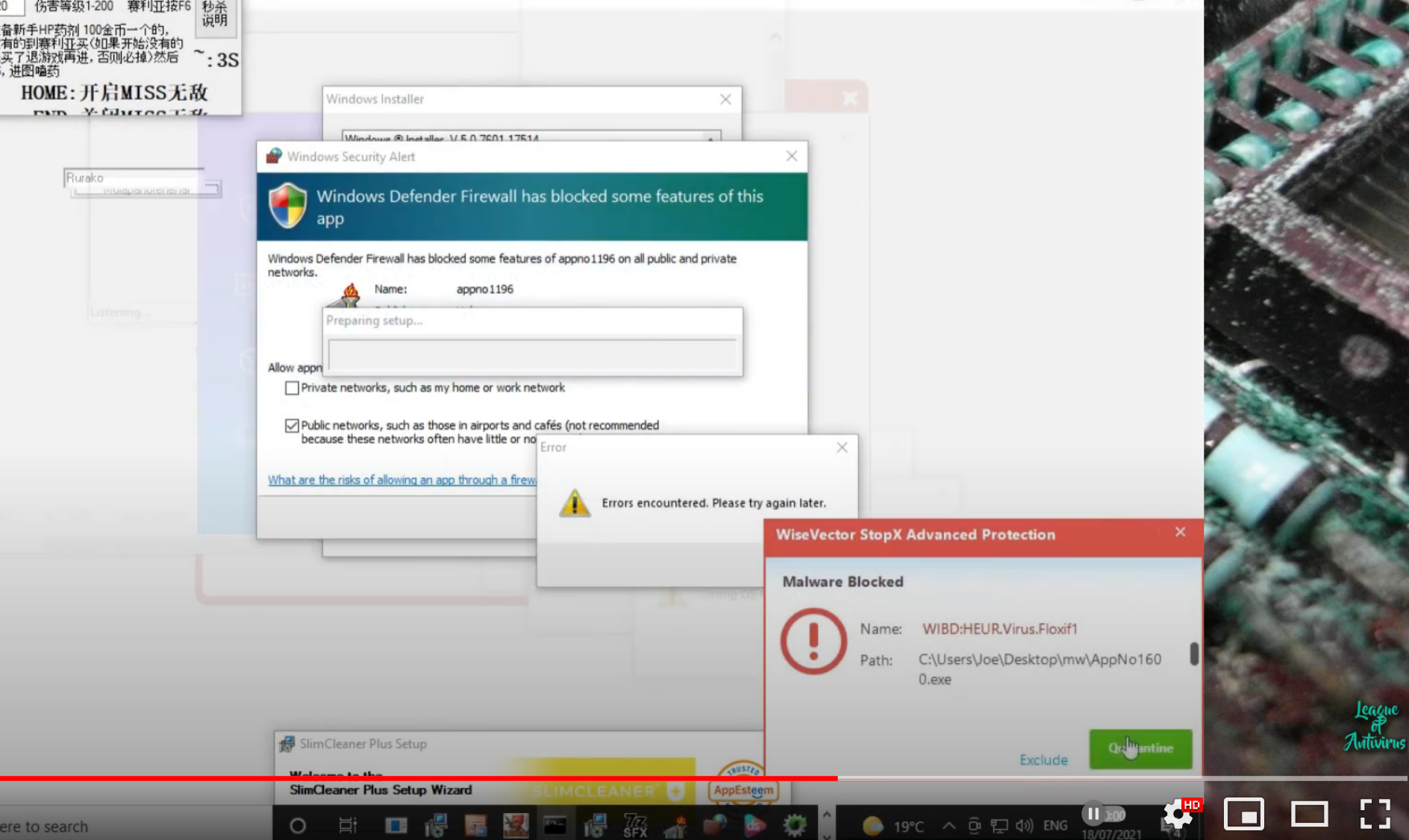This screenshot has height=840, width=1409.
Task: Click the Windows Security Alert title icon
Action: pyautogui.click(x=274, y=156)
